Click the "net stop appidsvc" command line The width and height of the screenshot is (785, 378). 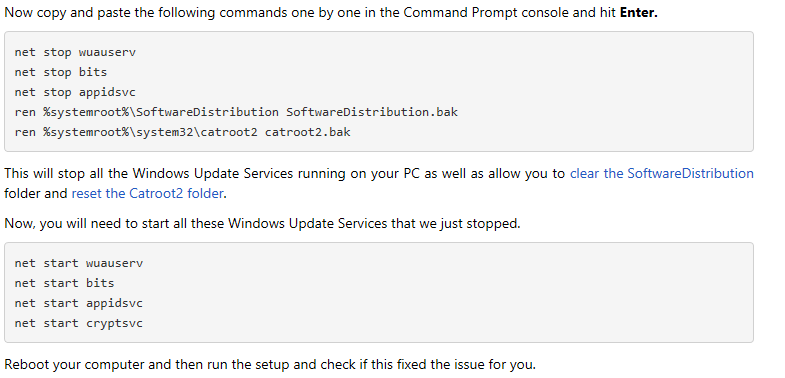pyautogui.click(x=75, y=92)
